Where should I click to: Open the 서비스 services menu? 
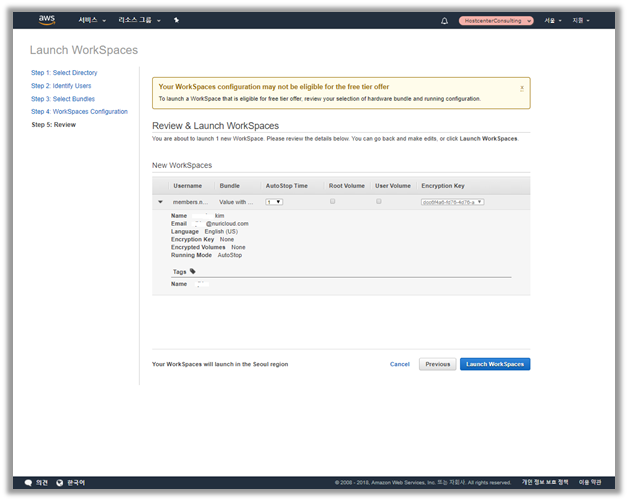pyautogui.click(x=92, y=20)
